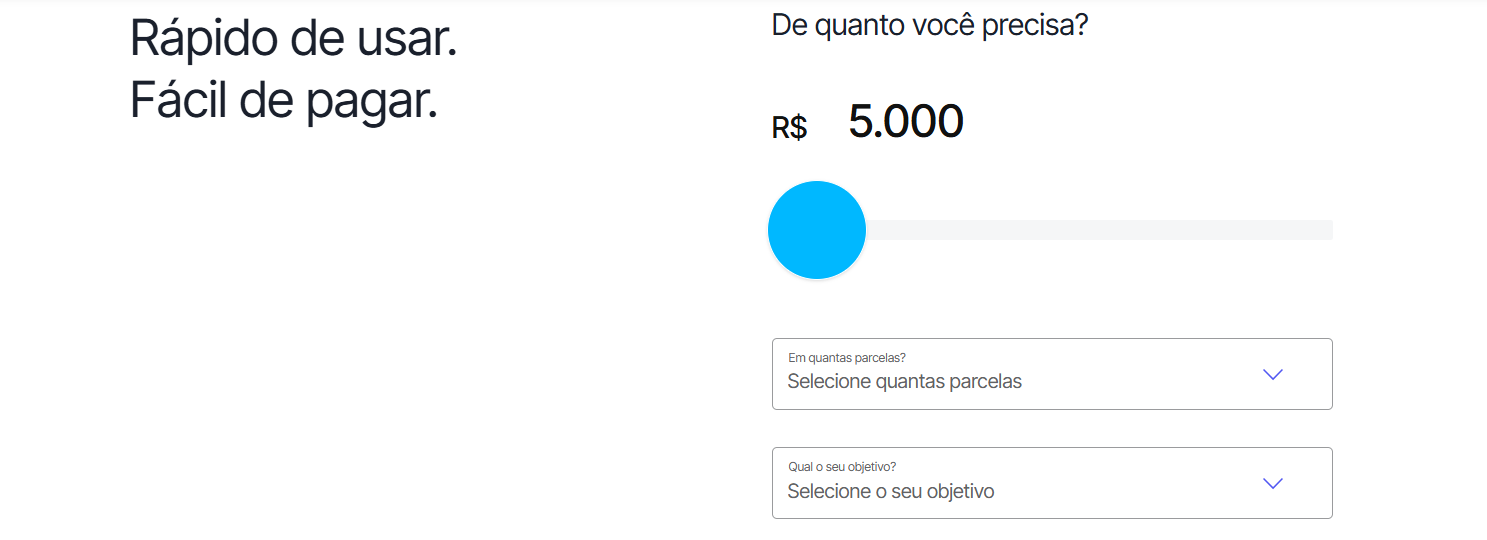Click the 'Selecione quantas parcelas' placeholder text

(904, 382)
